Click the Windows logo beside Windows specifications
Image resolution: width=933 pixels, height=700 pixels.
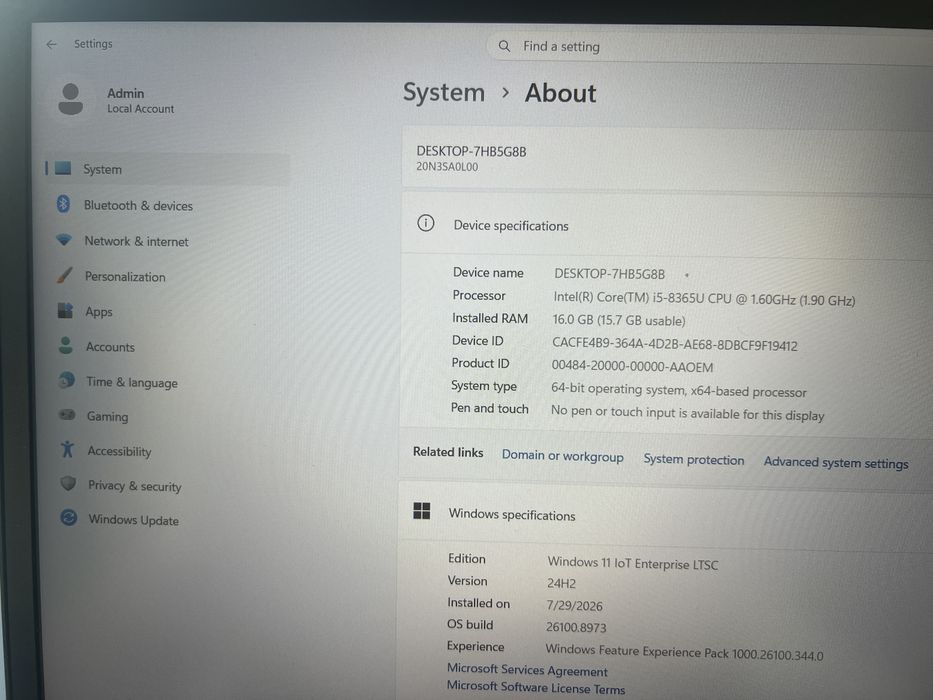422,511
